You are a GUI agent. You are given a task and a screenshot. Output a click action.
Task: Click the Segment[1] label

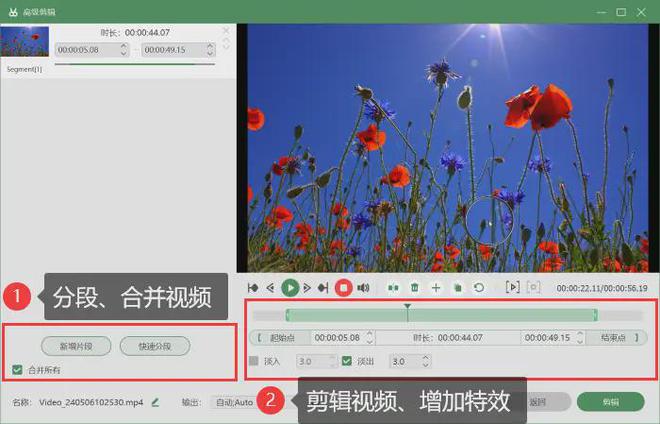(24, 69)
